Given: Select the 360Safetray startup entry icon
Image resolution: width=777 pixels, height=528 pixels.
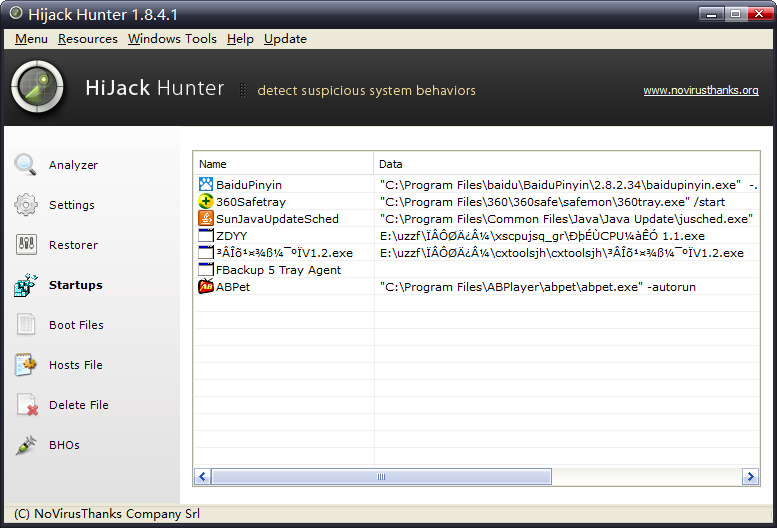Looking at the screenshot, I should [206, 202].
